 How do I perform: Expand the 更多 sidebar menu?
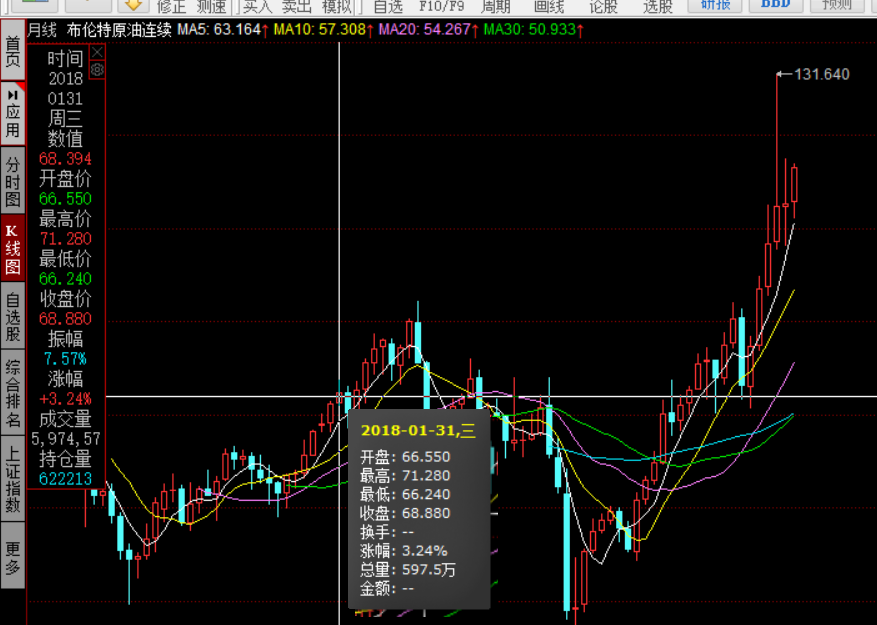coord(12,558)
